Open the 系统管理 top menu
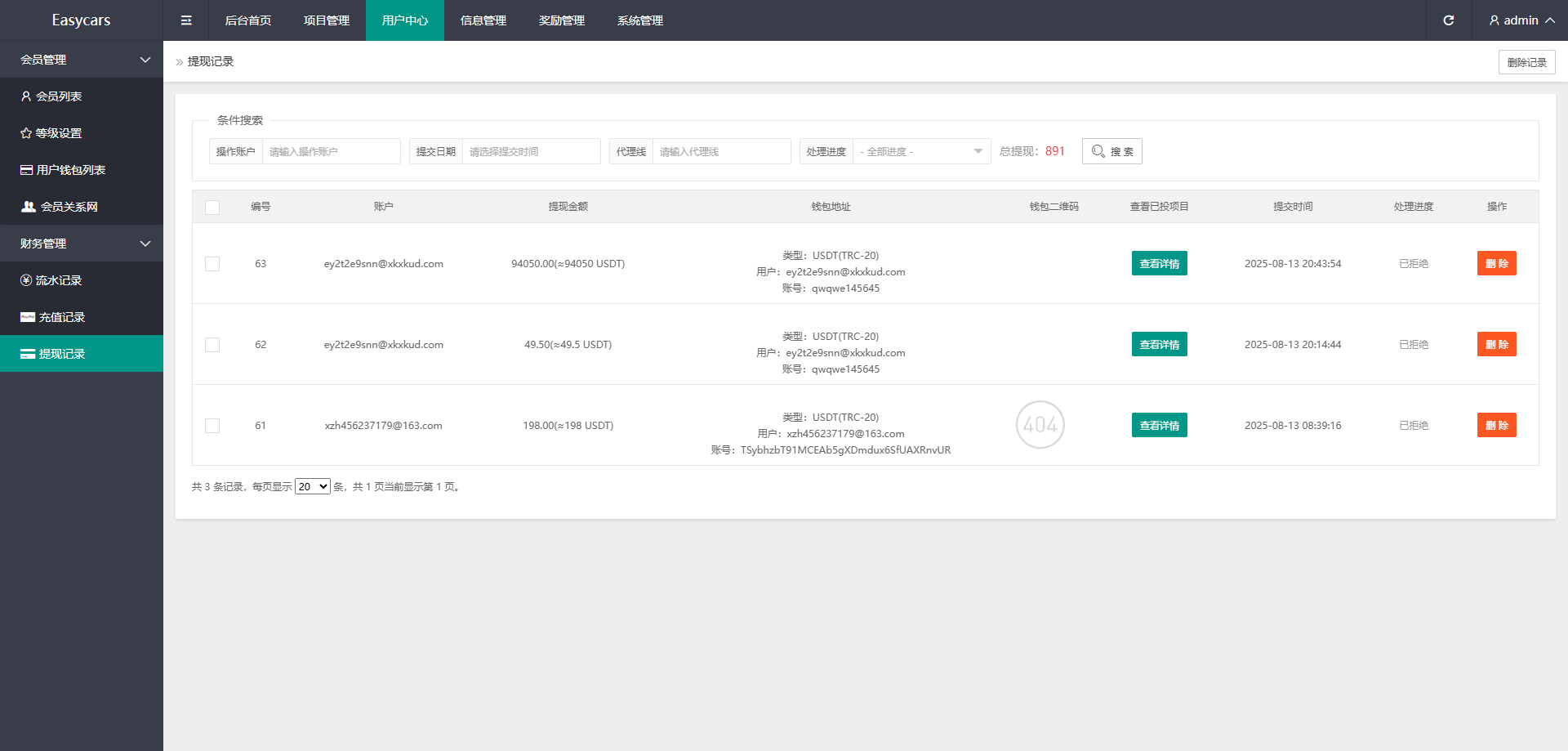 point(640,20)
